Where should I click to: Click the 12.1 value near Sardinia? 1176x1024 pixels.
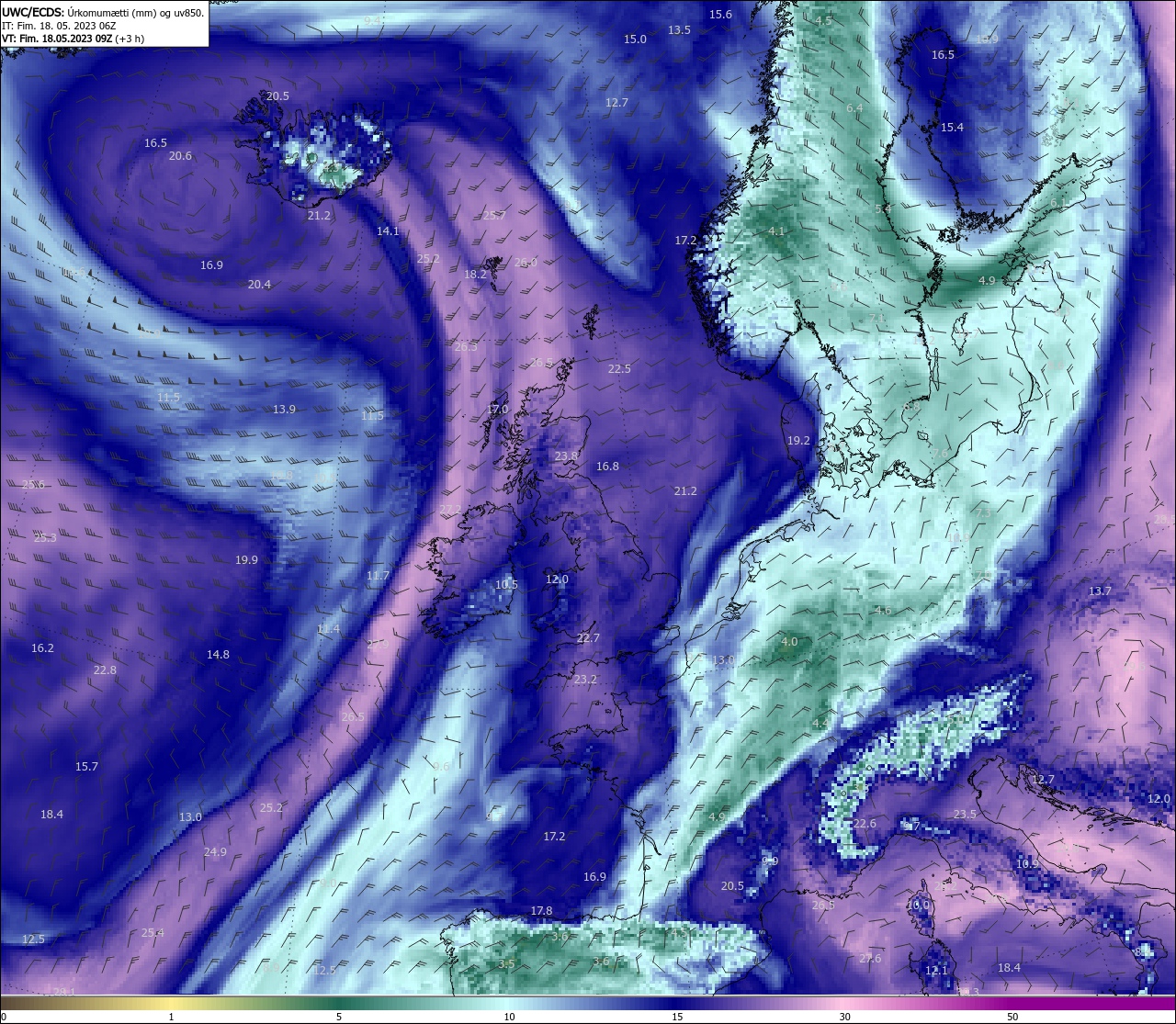coord(936,971)
